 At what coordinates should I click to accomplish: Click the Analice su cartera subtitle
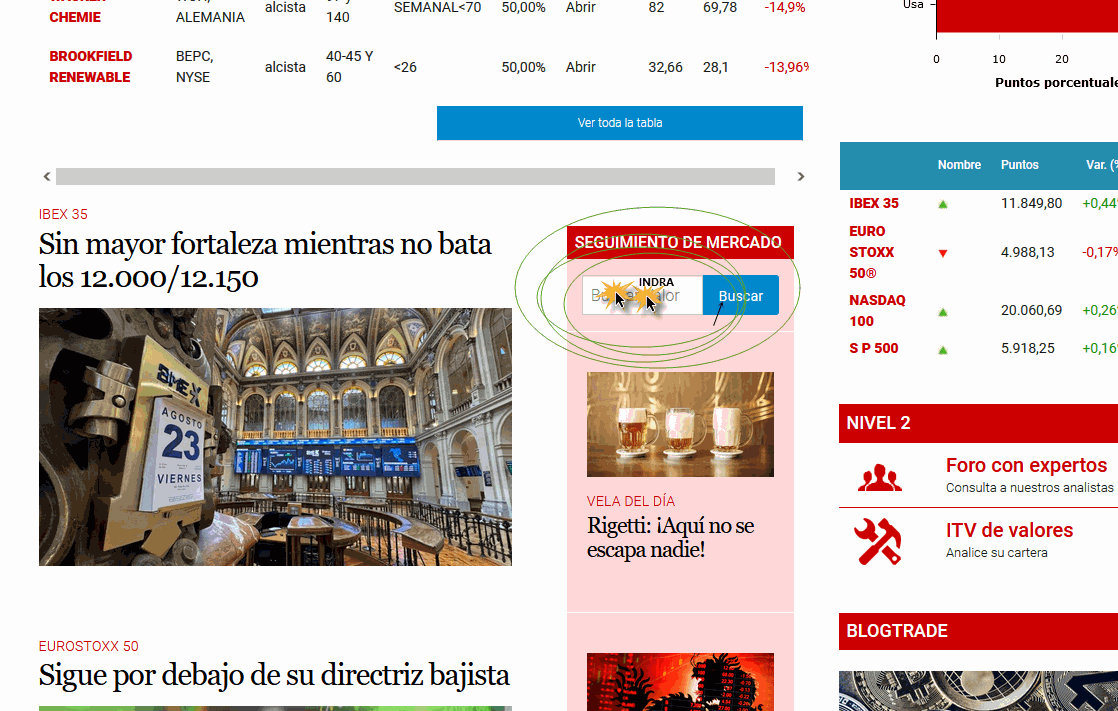tap(997, 553)
